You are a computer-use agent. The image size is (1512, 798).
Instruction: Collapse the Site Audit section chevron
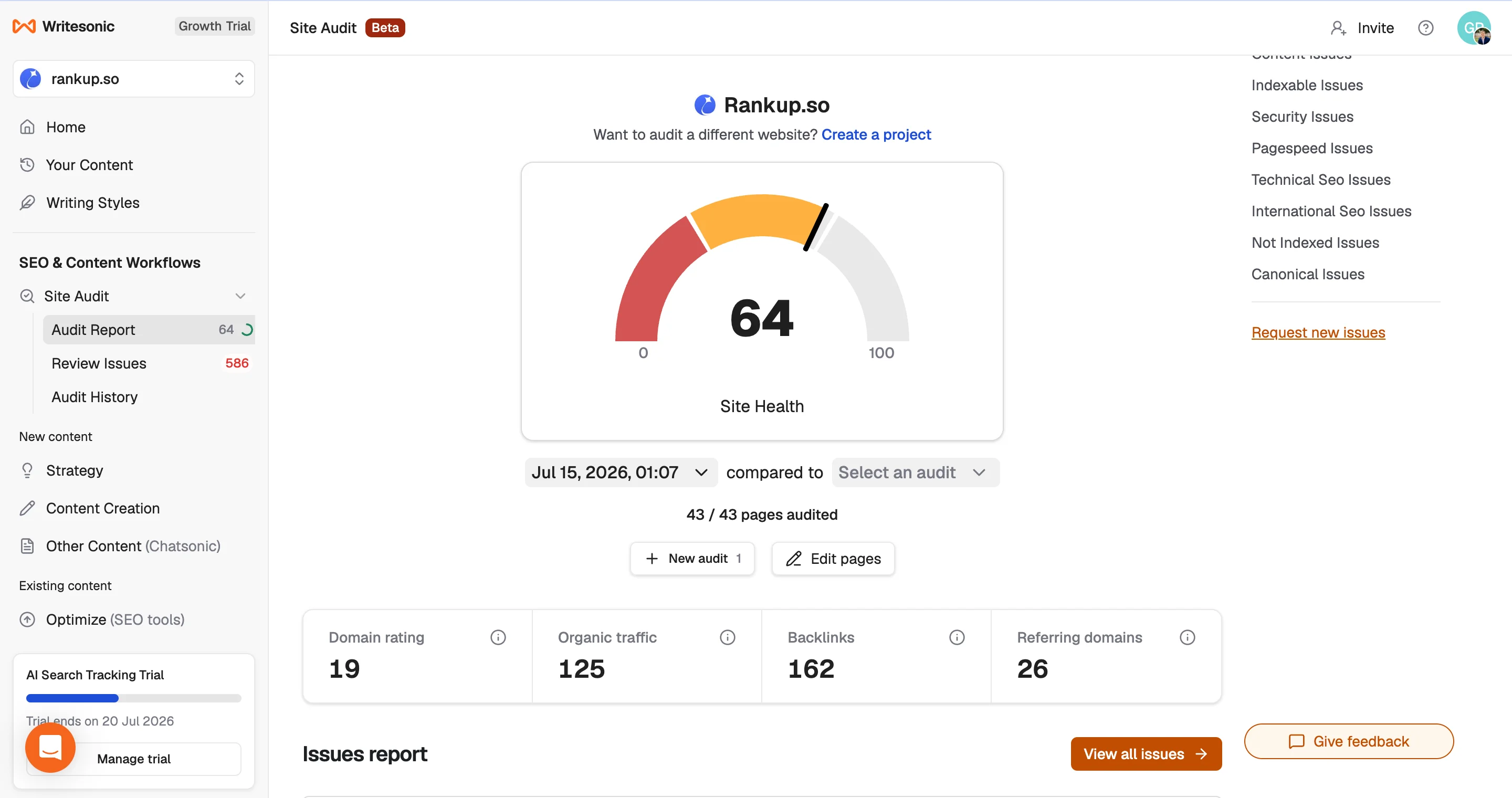coord(240,296)
